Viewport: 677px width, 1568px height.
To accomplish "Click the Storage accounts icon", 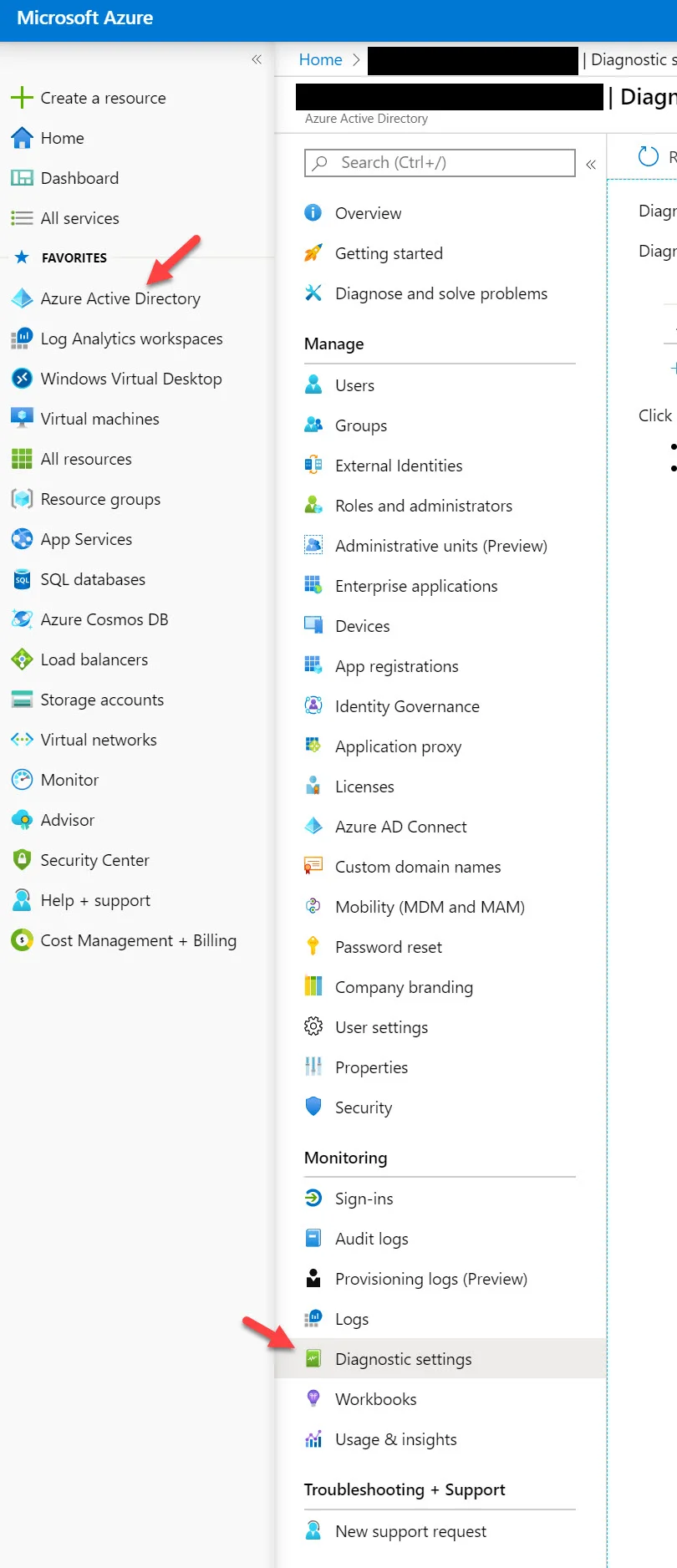I will coord(22,700).
